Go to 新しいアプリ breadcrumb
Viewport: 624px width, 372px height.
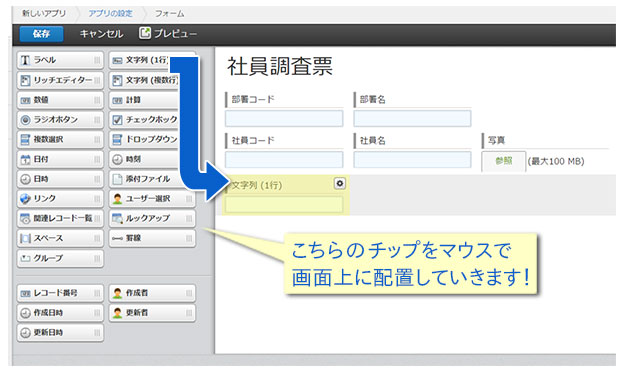tap(44, 14)
